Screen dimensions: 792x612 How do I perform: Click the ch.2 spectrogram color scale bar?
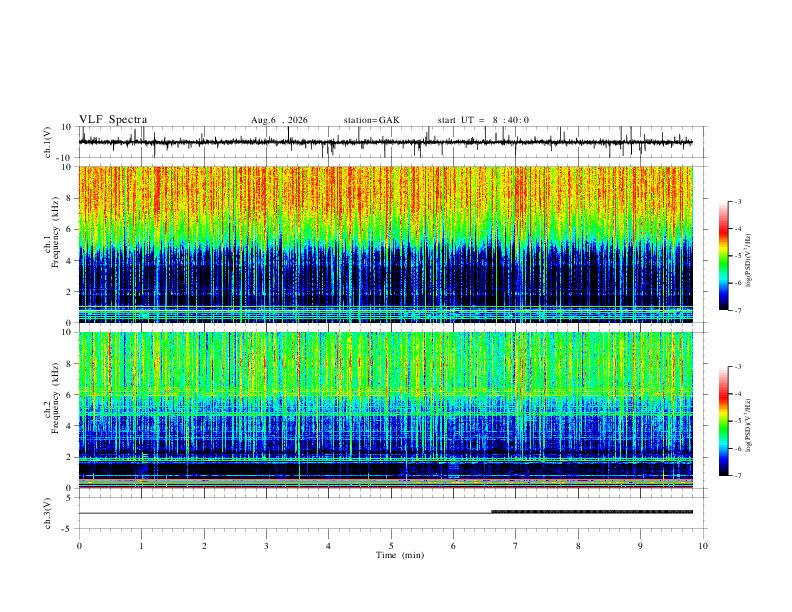723,421
